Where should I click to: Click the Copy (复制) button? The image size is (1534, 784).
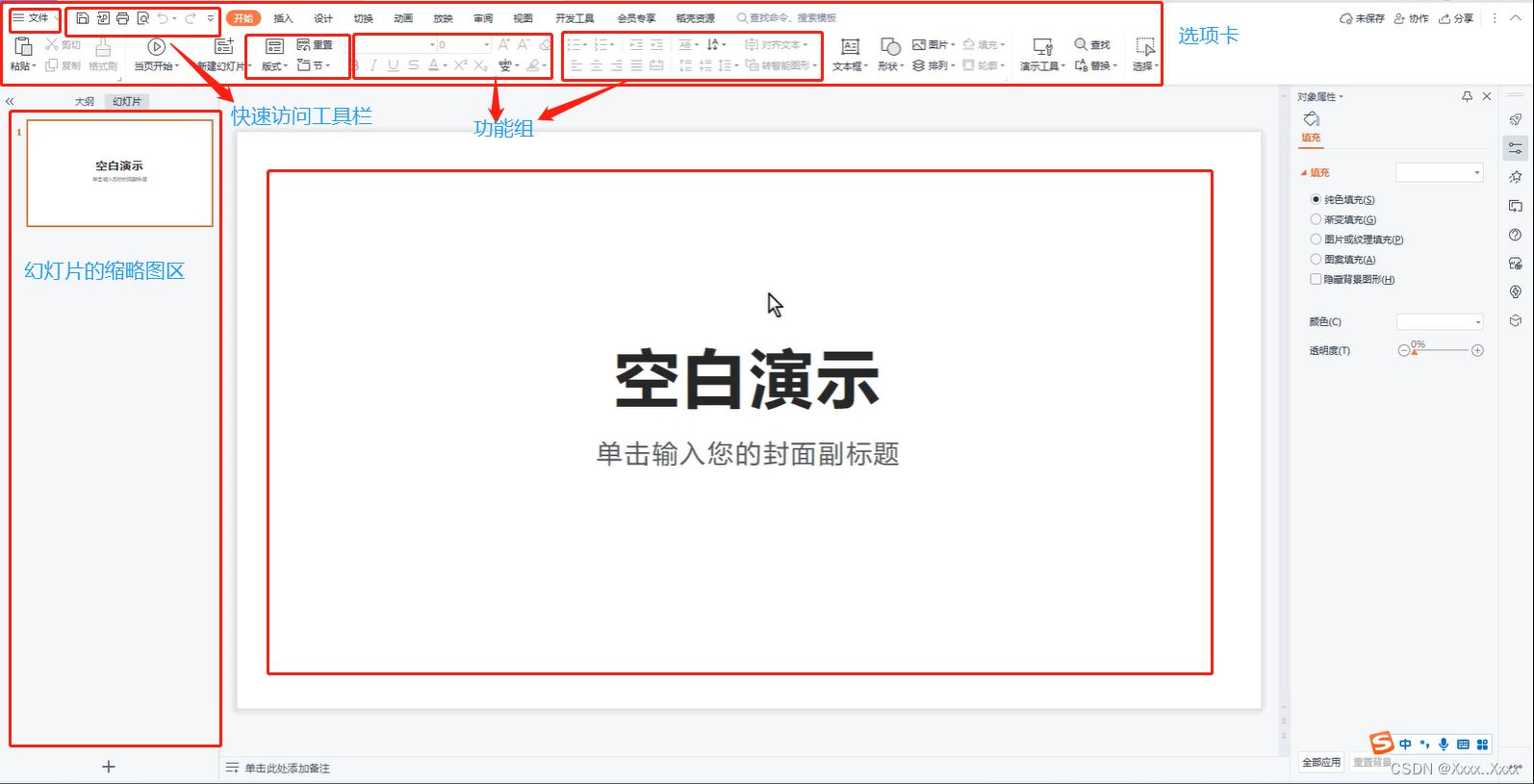[x=64, y=65]
